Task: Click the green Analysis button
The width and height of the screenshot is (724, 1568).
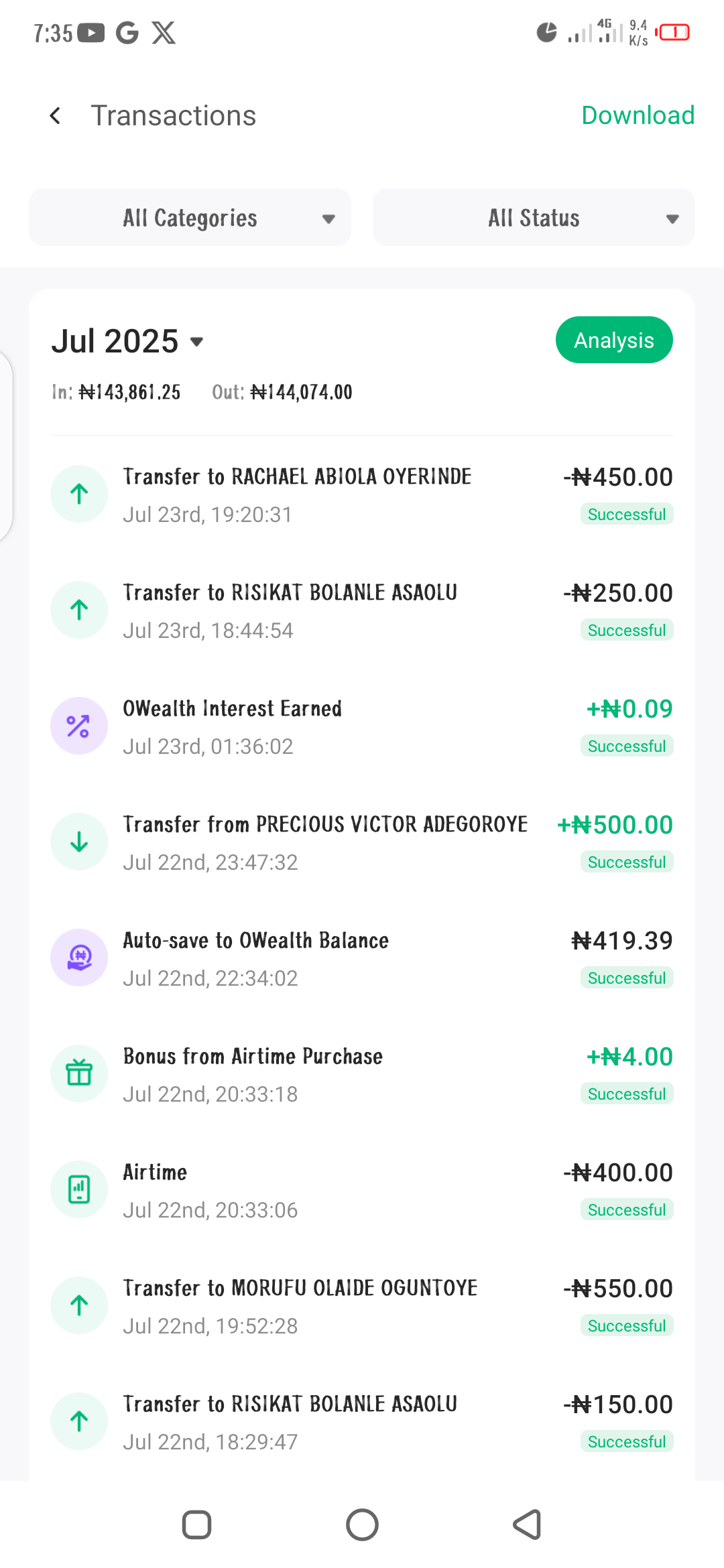Action: coord(613,340)
